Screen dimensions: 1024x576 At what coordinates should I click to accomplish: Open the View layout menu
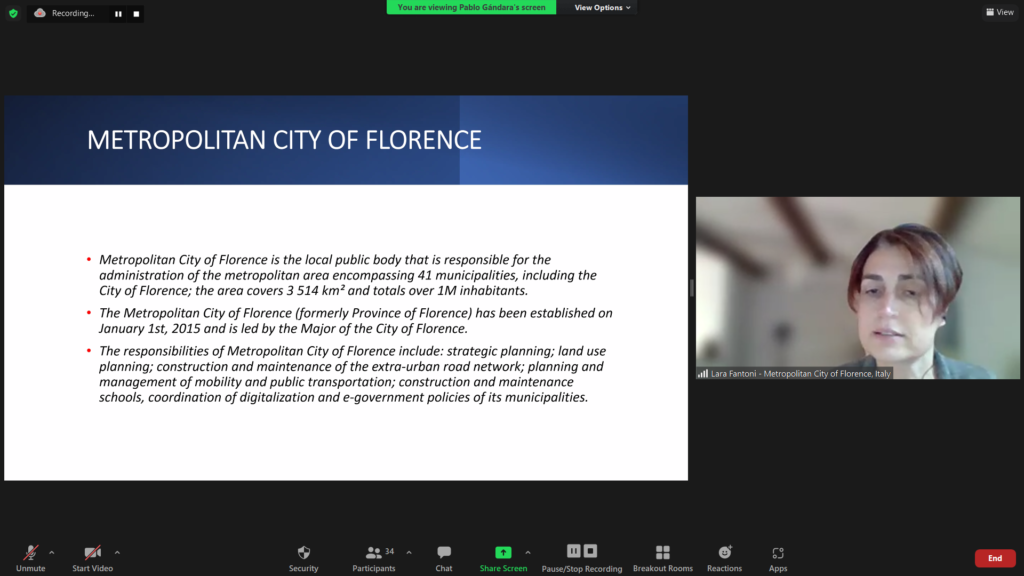click(999, 12)
